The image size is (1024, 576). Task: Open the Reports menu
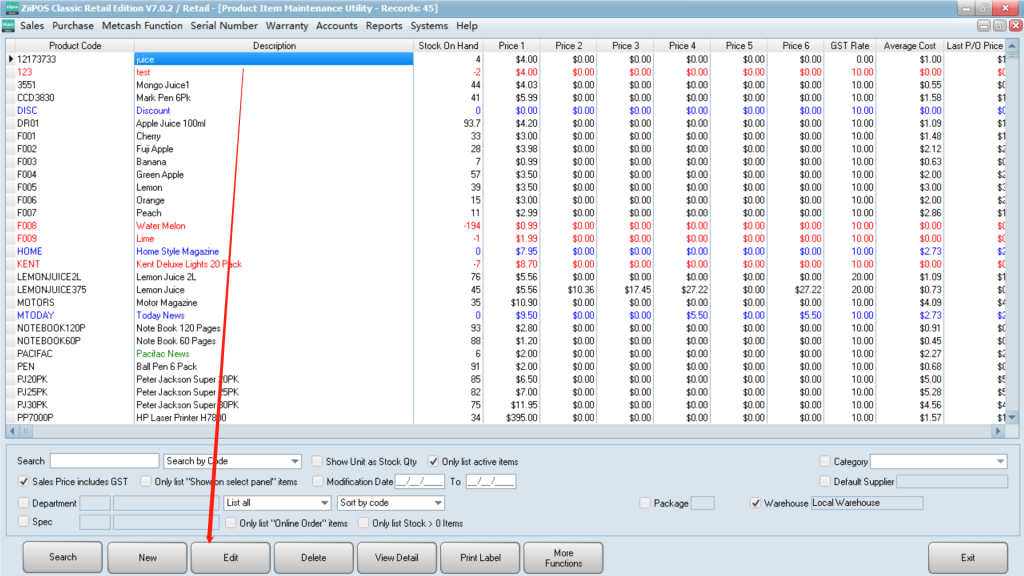[384, 26]
